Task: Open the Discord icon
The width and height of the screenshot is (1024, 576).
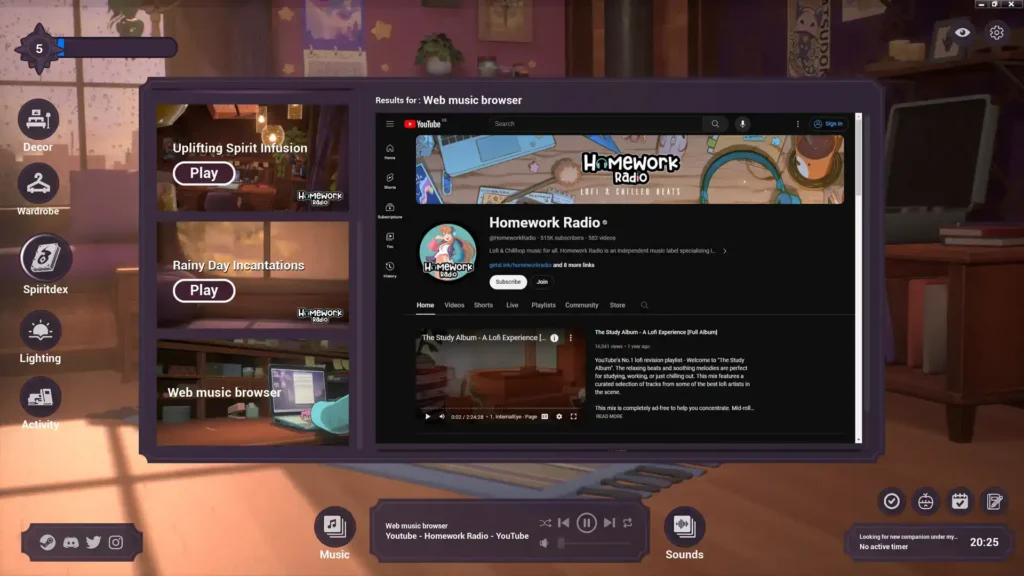Action: pyautogui.click(x=69, y=542)
